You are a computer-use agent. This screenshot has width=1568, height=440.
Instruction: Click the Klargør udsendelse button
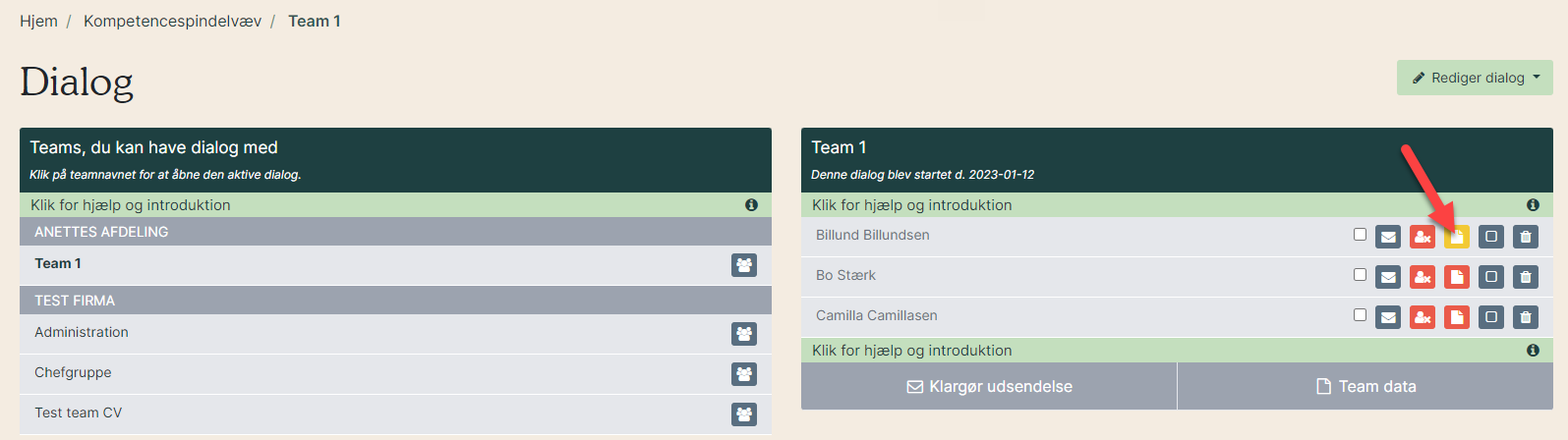coord(989,386)
